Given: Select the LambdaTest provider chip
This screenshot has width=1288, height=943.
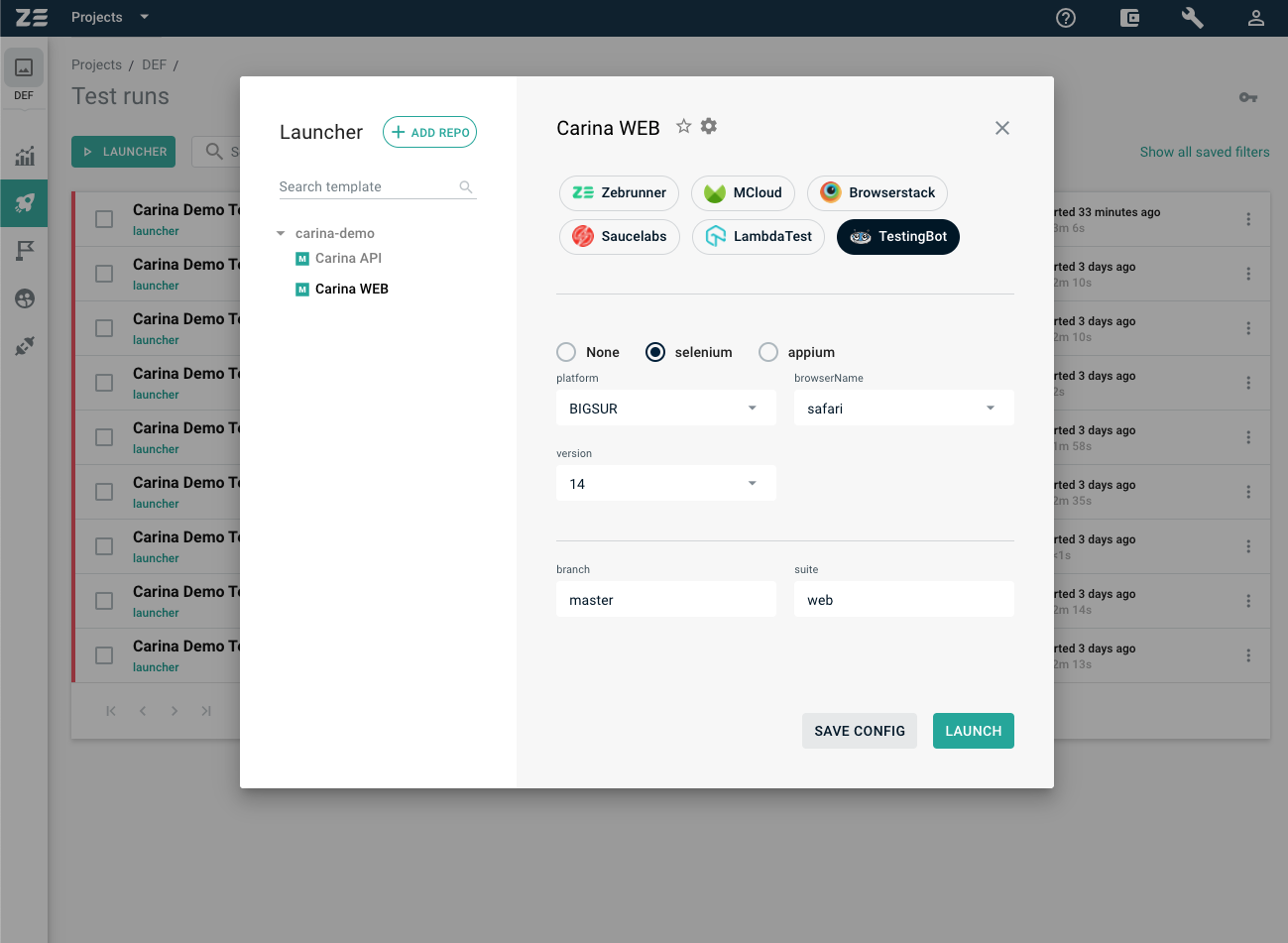Looking at the screenshot, I should pyautogui.click(x=759, y=237).
